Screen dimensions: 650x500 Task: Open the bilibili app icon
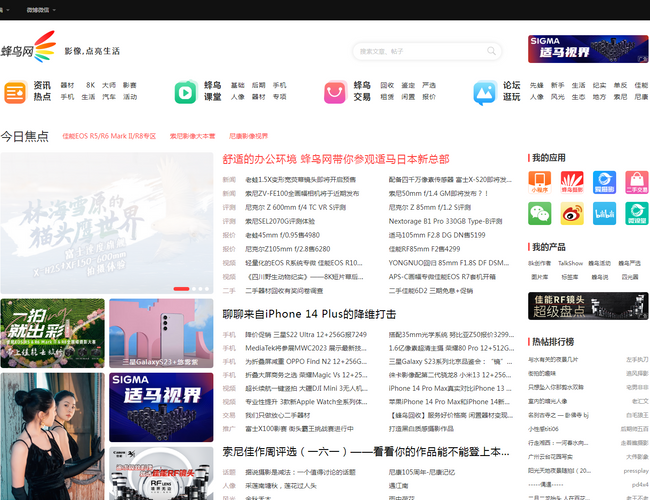pyautogui.click(x=604, y=214)
